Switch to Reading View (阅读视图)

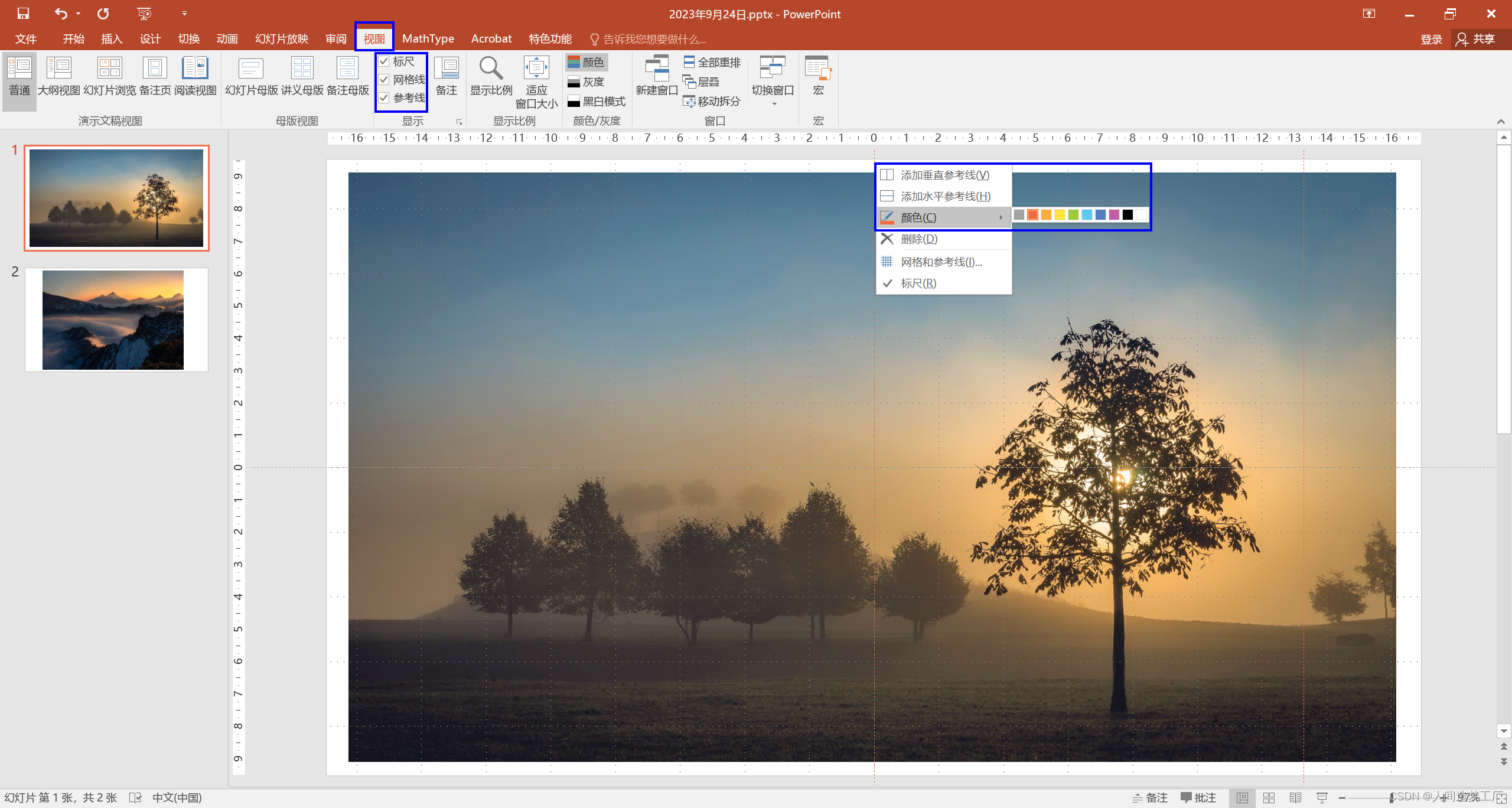coord(195,75)
